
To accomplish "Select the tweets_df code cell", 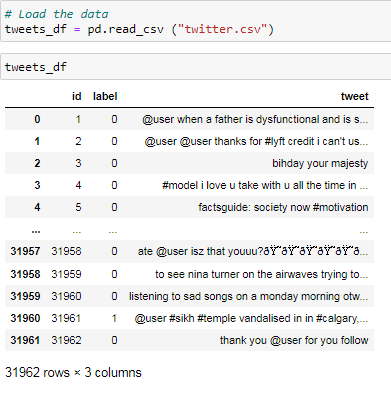I will tap(196, 67).
